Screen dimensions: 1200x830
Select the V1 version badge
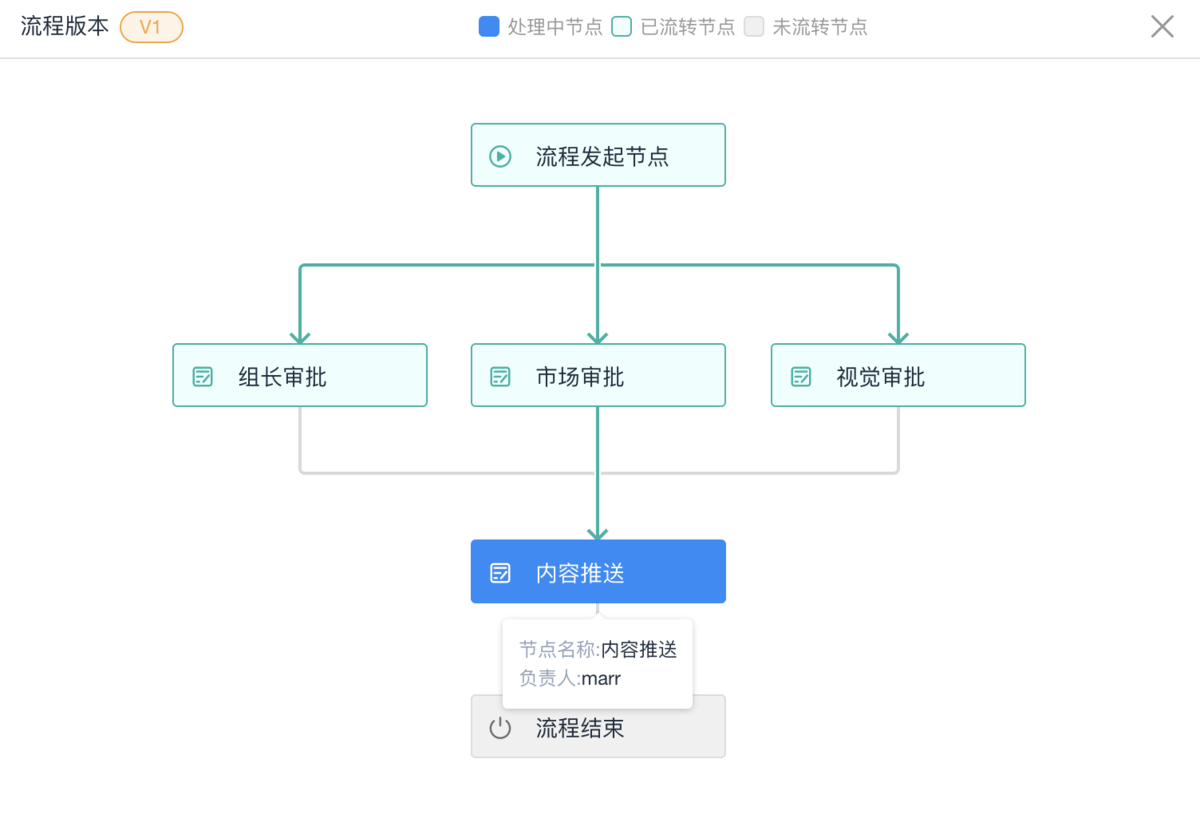point(151,27)
